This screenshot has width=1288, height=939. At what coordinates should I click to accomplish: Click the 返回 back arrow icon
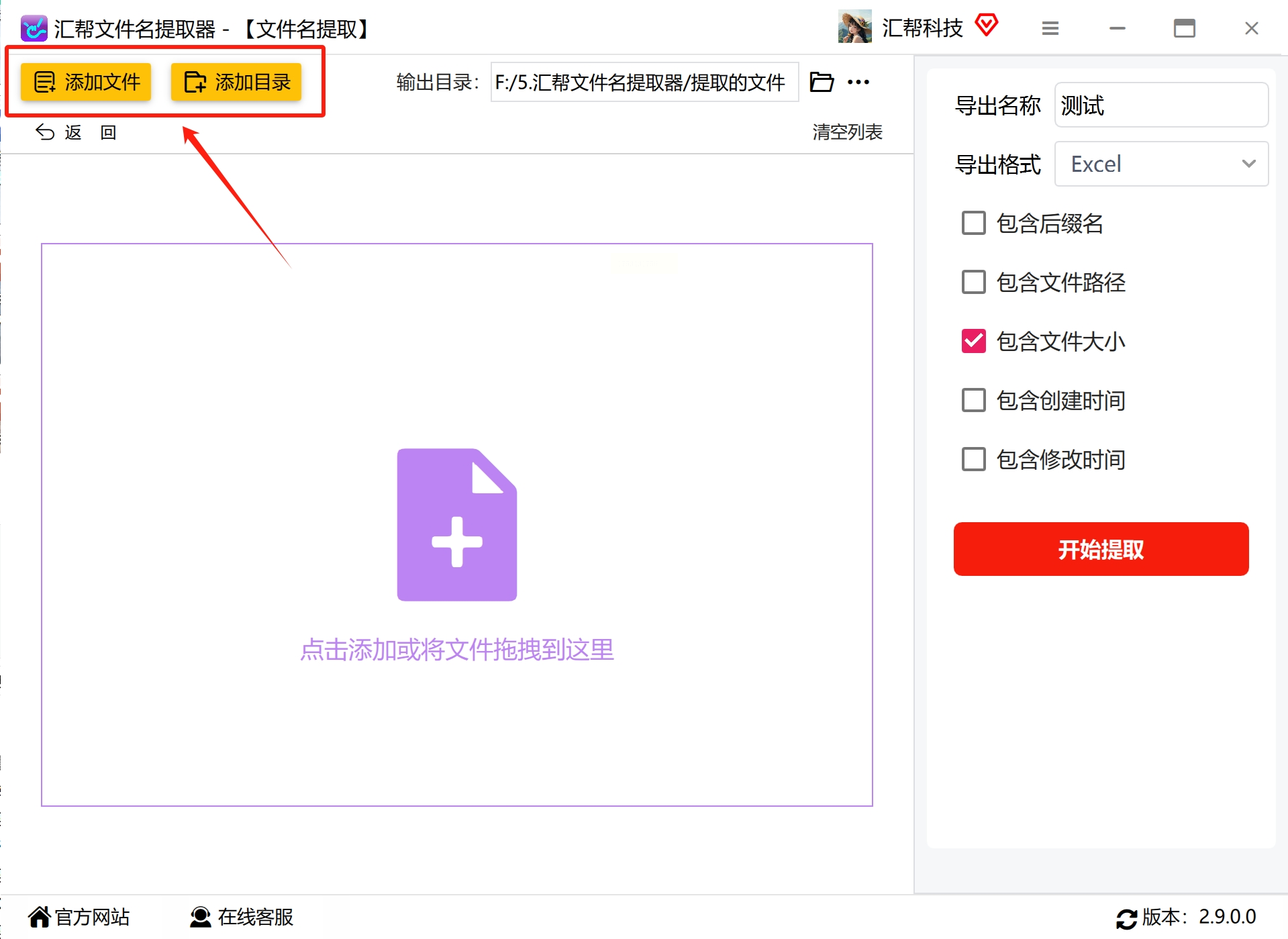(x=45, y=132)
